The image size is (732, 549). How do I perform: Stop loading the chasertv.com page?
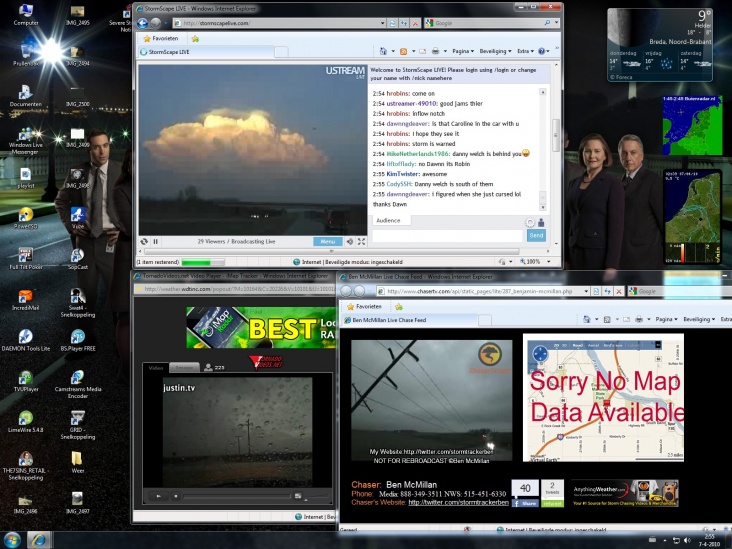pos(619,291)
